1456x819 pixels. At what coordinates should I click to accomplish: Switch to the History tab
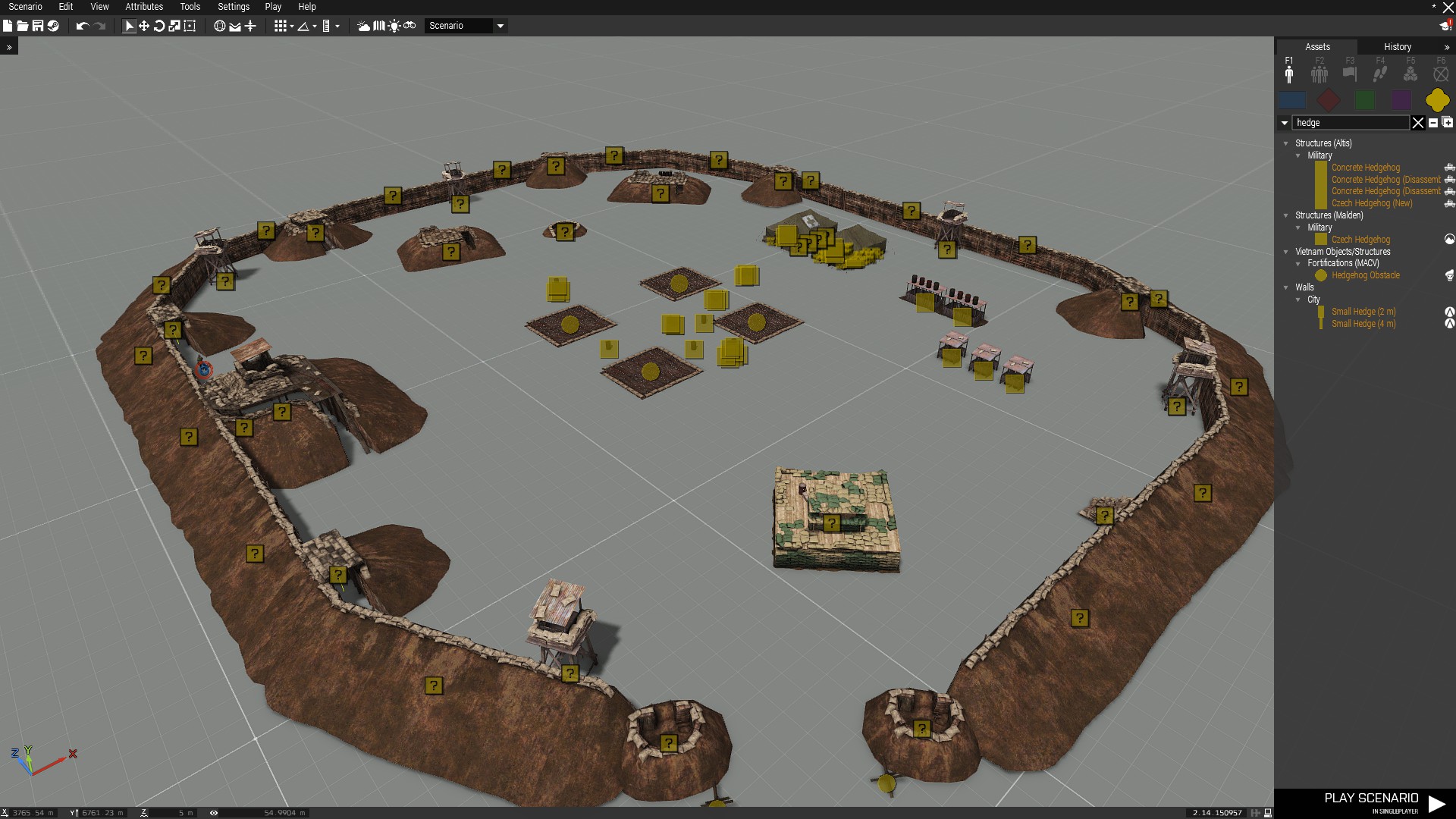1397,47
